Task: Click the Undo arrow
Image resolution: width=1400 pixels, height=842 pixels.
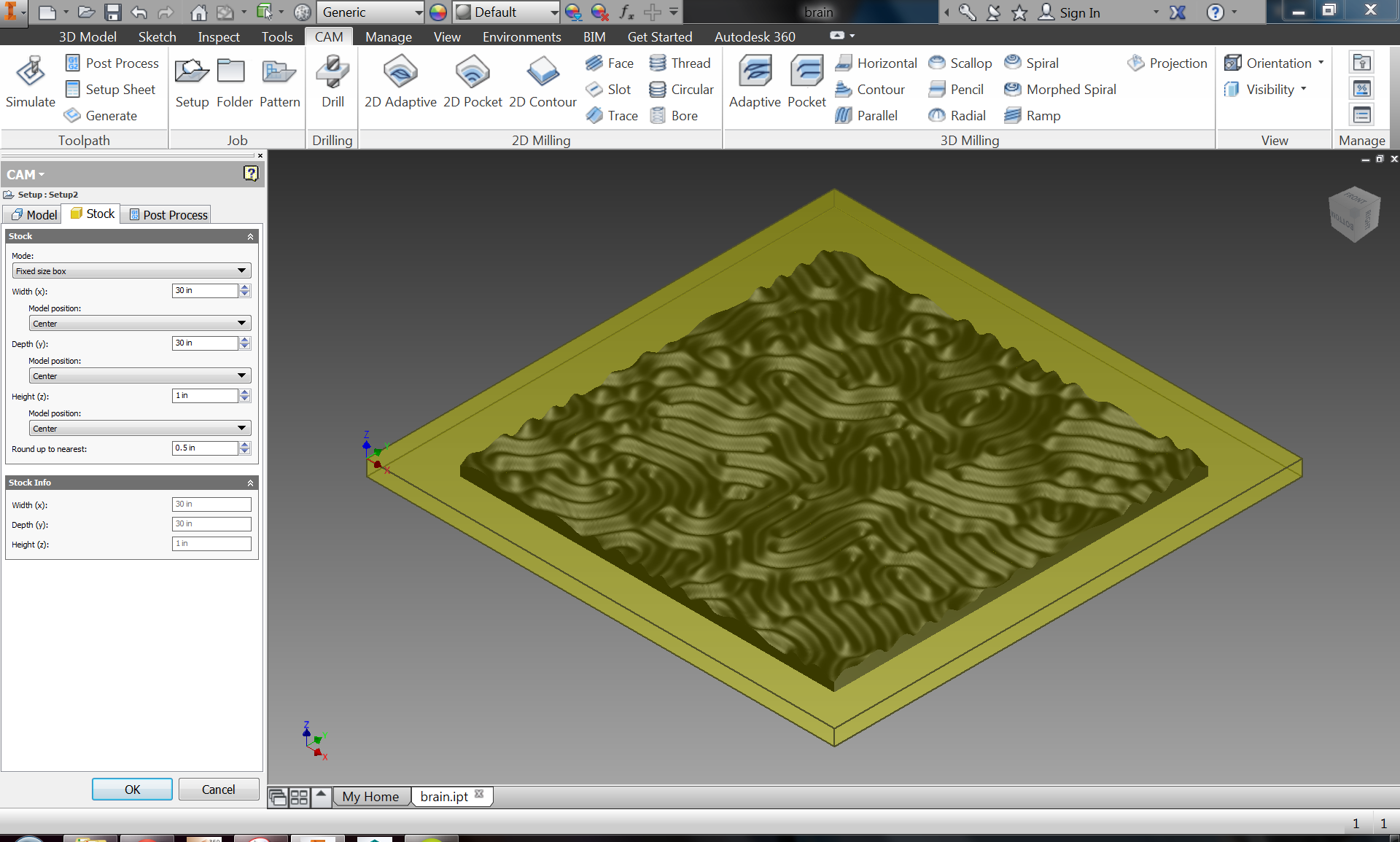Action: pyautogui.click(x=139, y=12)
